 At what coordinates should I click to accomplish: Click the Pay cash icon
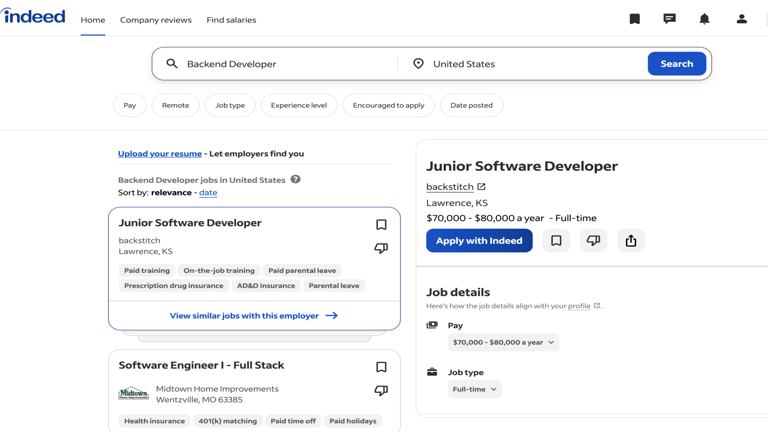point(432,325)
